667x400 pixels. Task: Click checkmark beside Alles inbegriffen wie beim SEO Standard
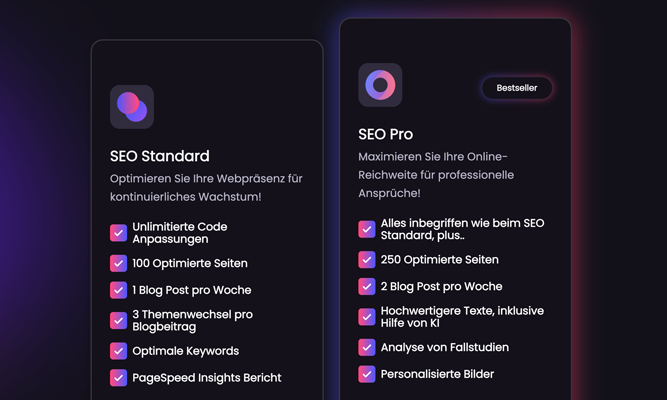(x=367, y=229)
